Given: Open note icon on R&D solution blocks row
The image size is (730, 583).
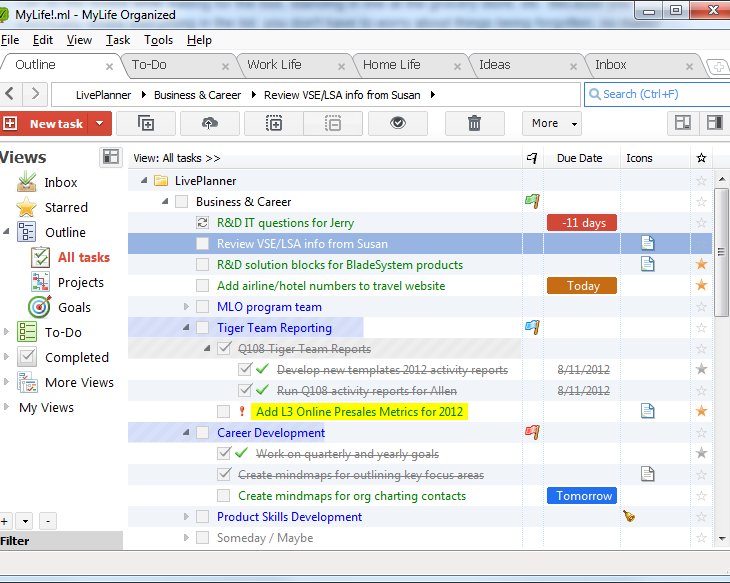Looking at the screenshot, I should coord(648,264).
